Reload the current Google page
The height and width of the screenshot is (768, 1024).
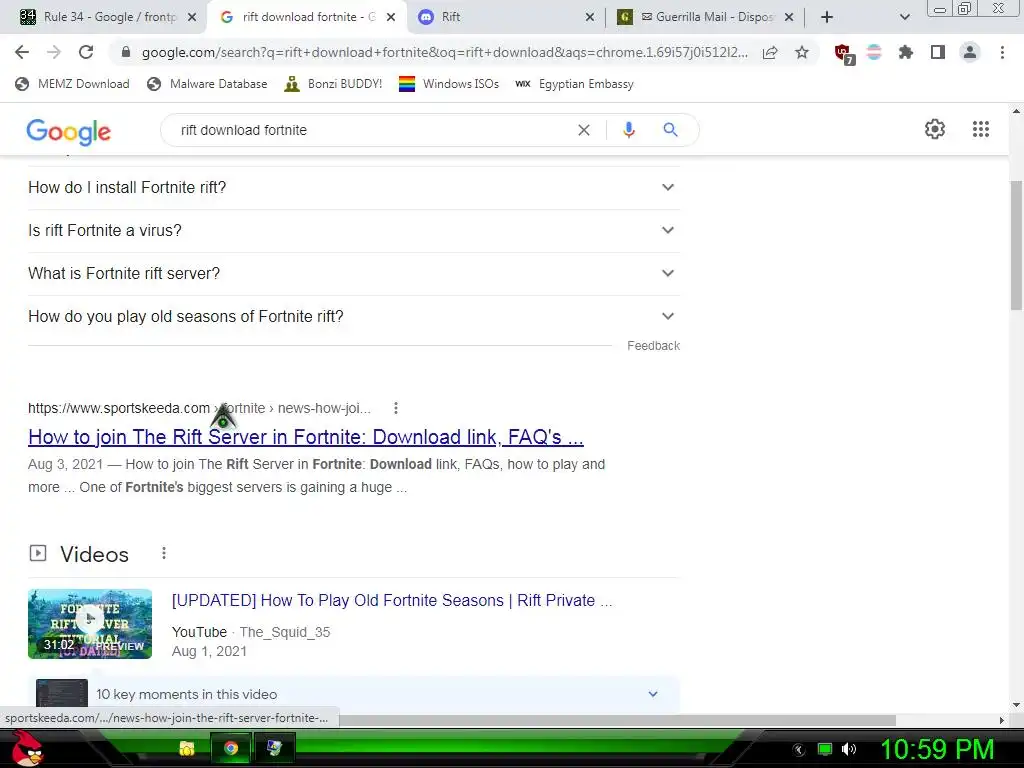(x=86, y=52)
